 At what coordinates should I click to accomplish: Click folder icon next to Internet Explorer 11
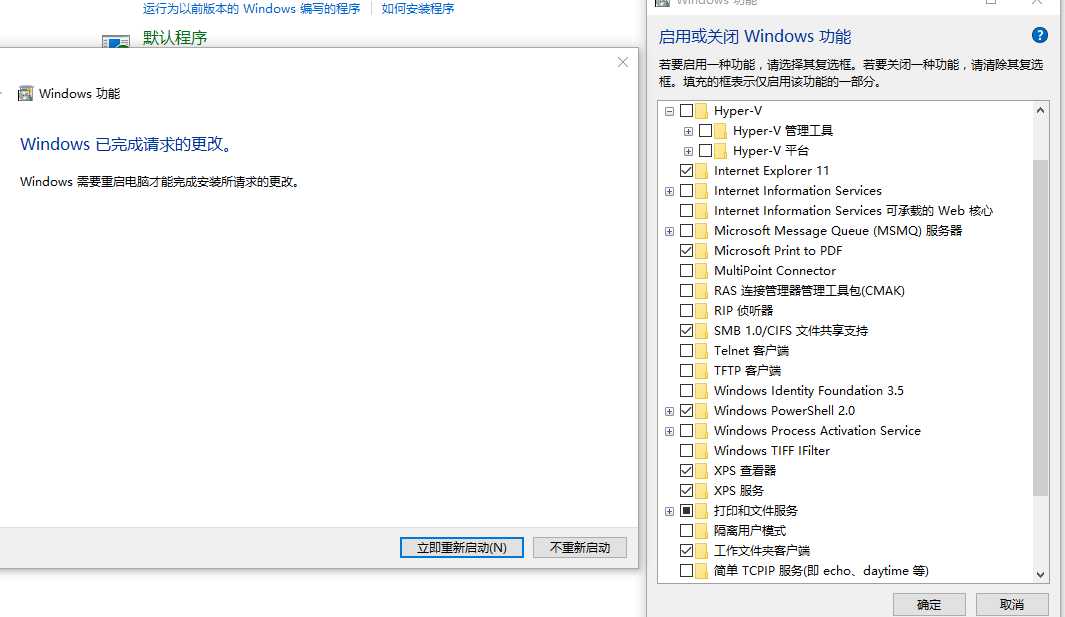[702, 171]
